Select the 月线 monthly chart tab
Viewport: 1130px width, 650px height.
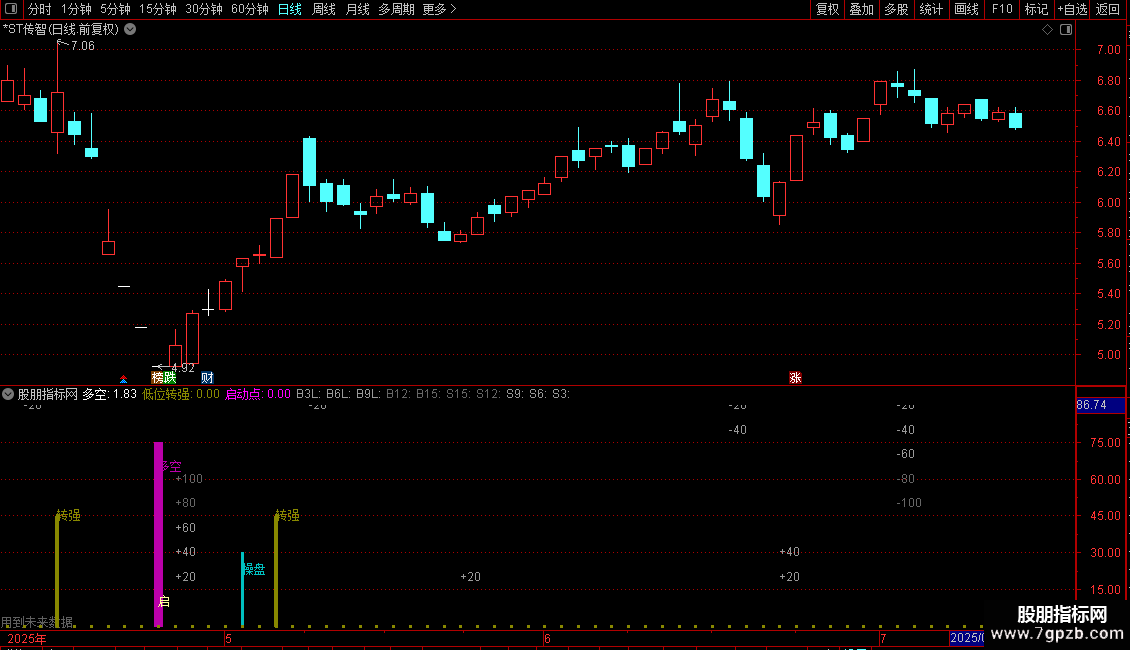tap(357, 9)
